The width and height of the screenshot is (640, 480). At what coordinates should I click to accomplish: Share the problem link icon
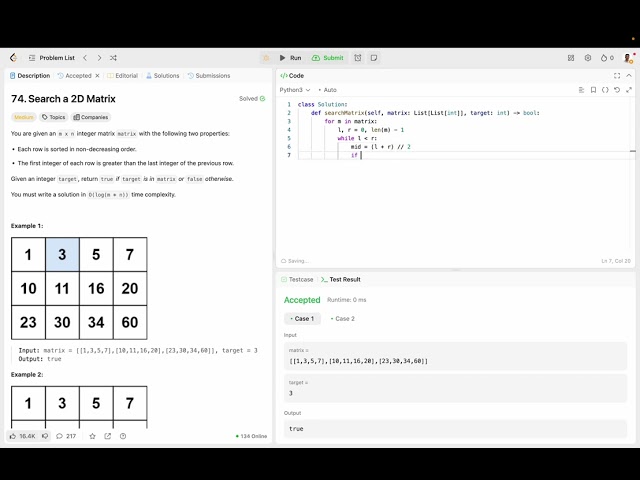[x=108, y=436]
